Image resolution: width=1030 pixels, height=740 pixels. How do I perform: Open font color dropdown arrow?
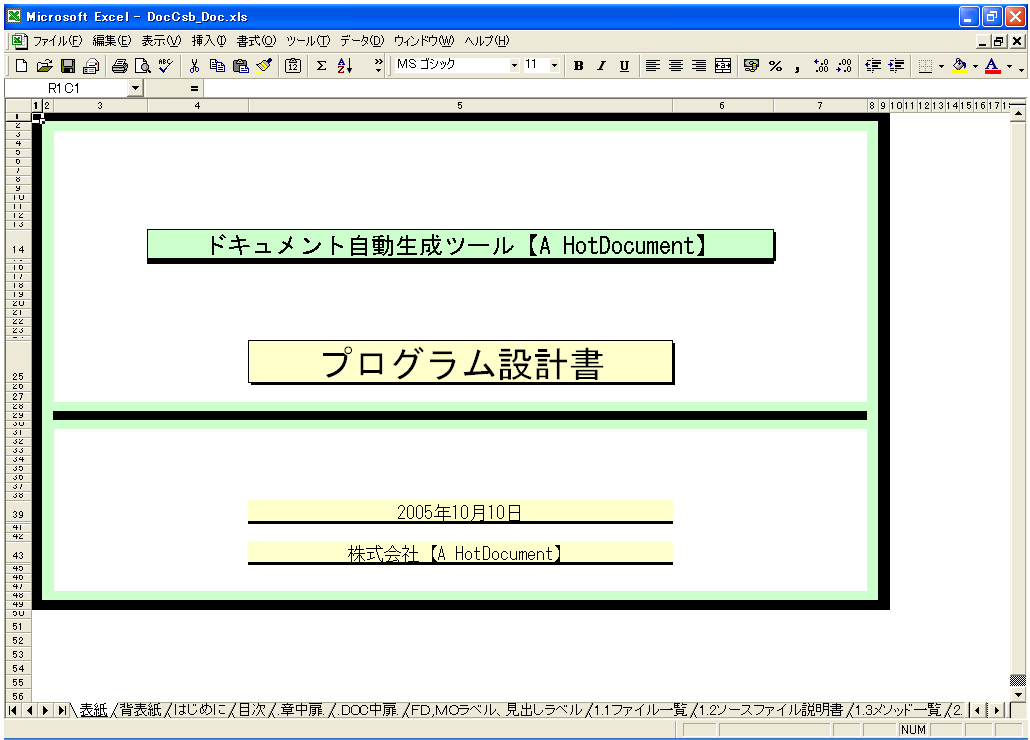[x=1010, y=66]
